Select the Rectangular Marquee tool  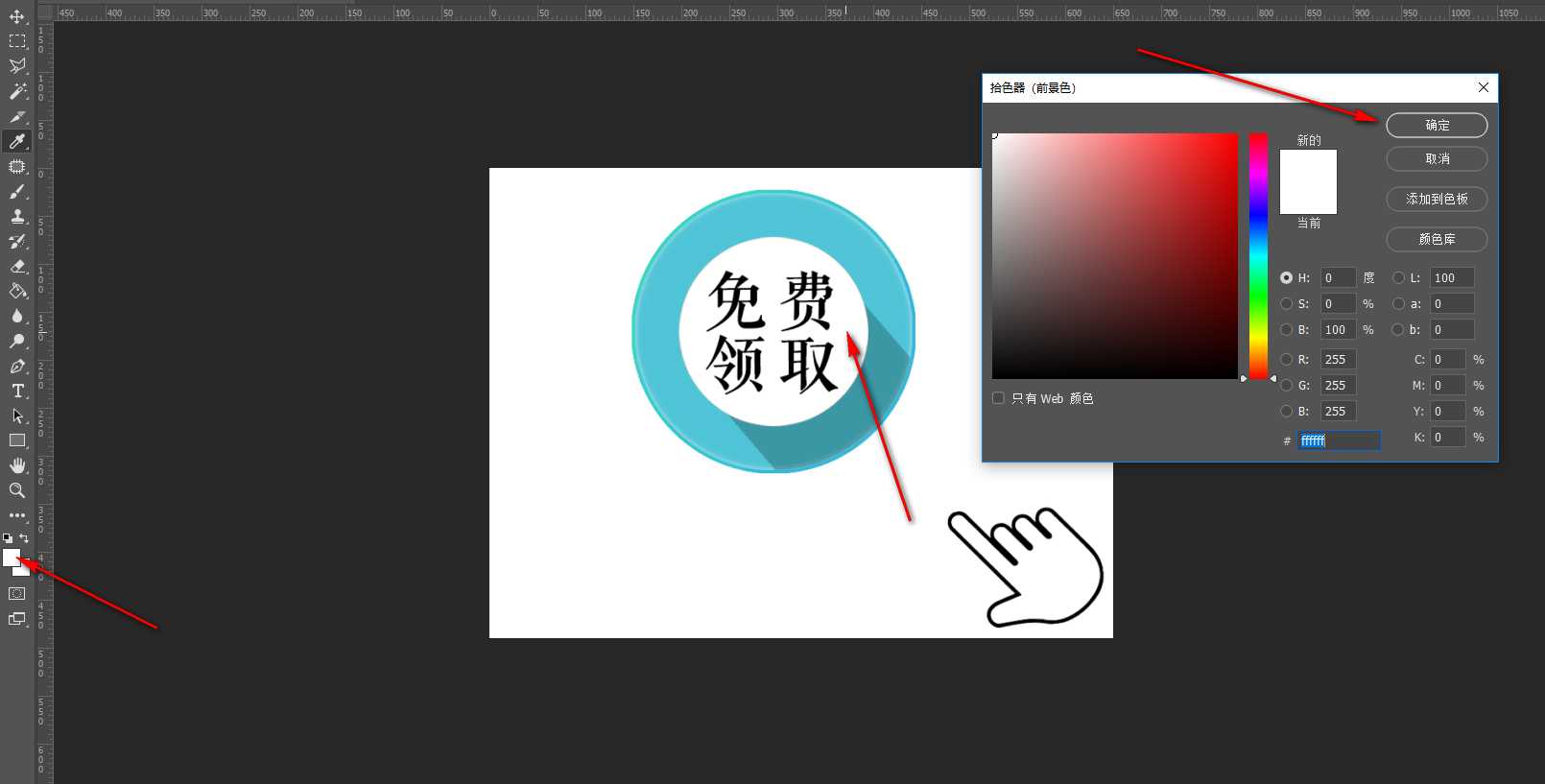click(x=17, y=41)
